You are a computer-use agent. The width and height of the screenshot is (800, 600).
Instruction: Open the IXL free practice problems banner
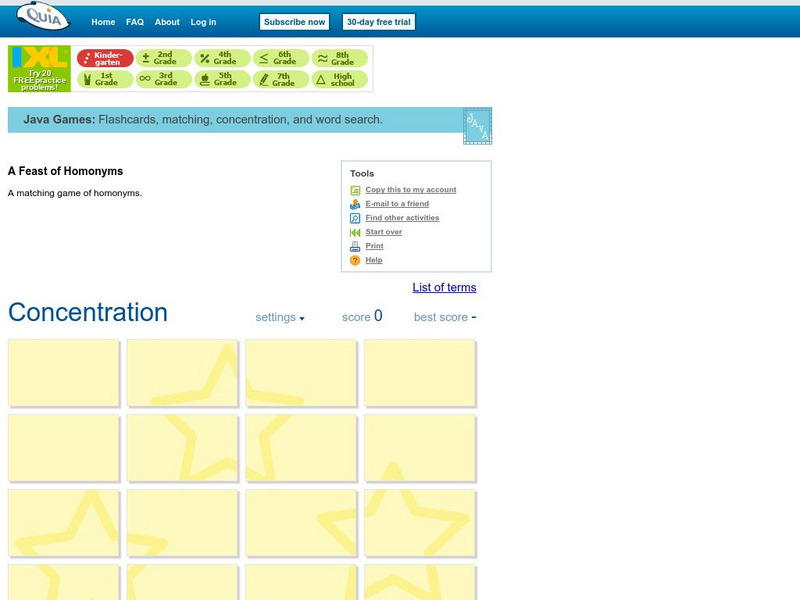pos(39,69)
